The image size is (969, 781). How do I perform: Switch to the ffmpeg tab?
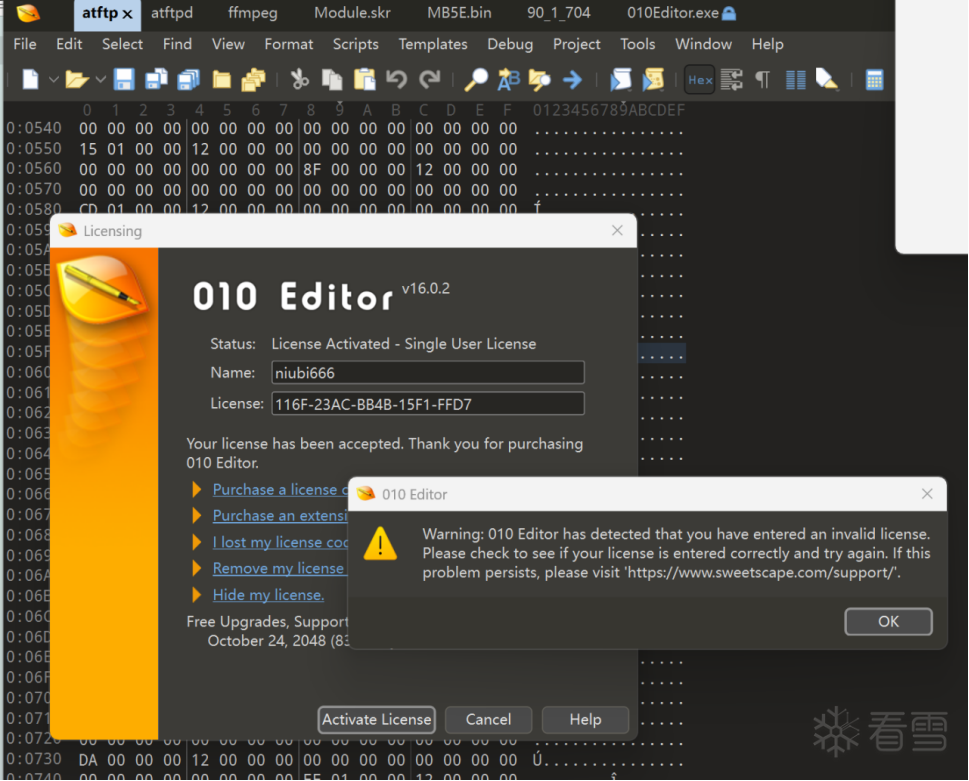252,13
